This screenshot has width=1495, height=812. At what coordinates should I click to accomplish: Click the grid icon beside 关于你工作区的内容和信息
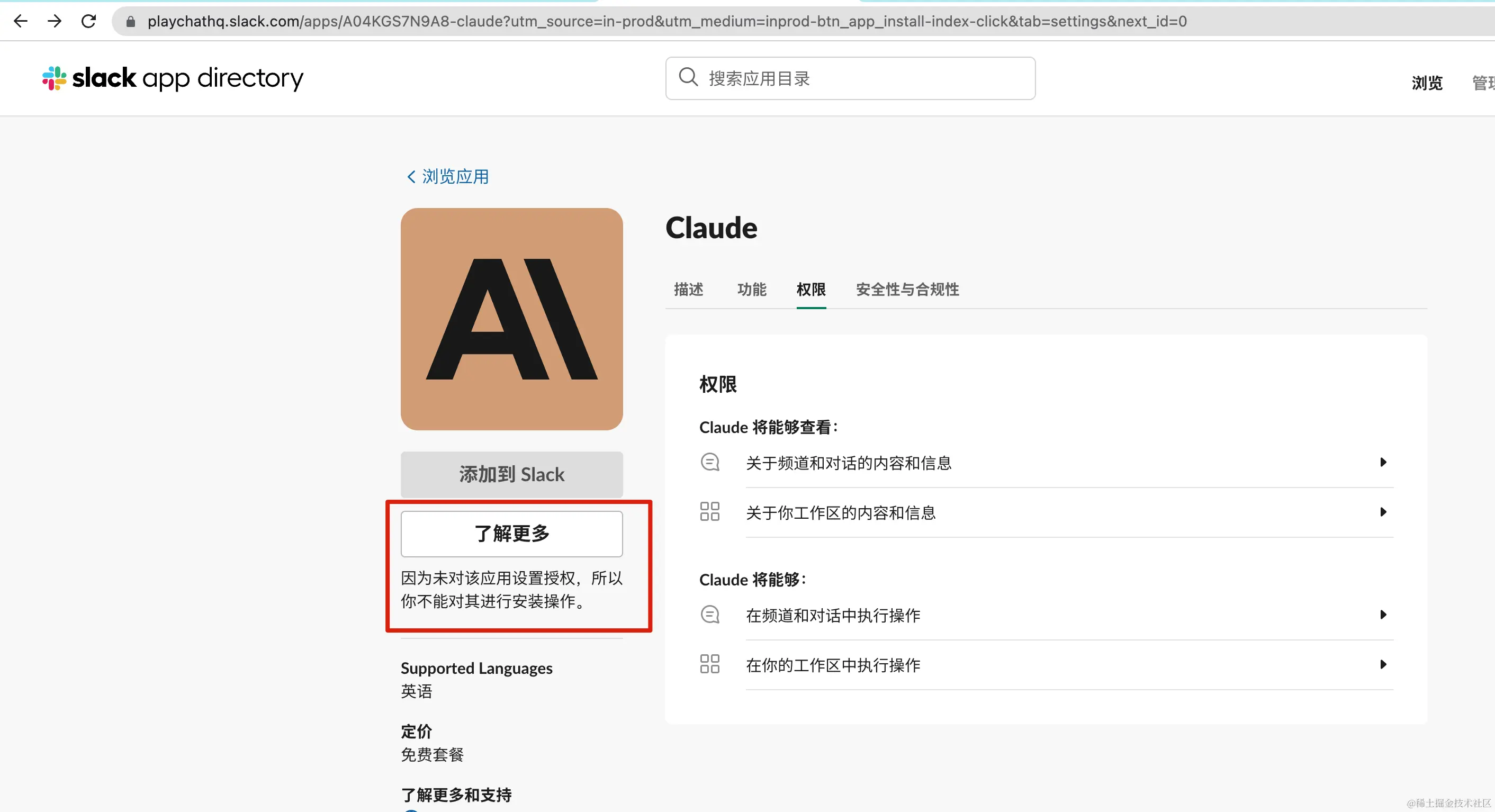[x=709, y=512]
